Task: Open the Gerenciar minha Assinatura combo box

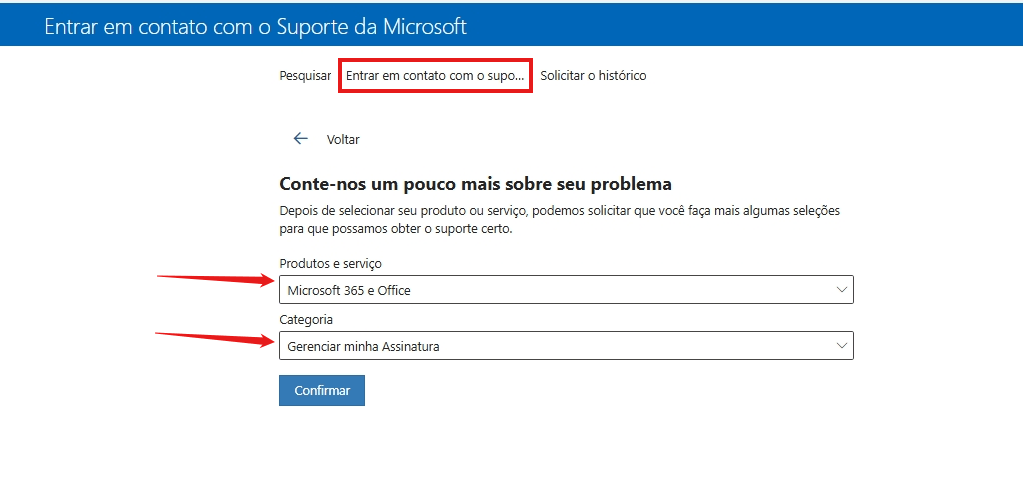Action: [566, 346]
